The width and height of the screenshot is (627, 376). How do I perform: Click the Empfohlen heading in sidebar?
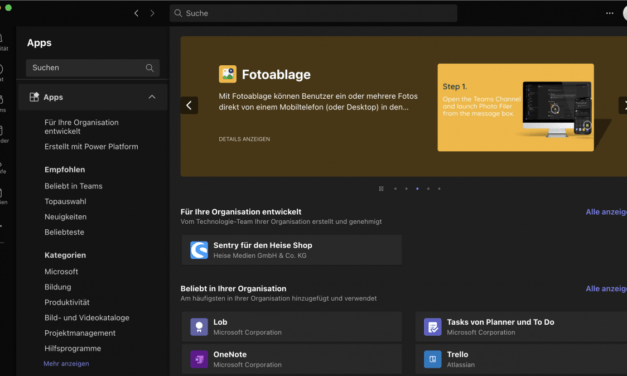[x=65, y=170]
